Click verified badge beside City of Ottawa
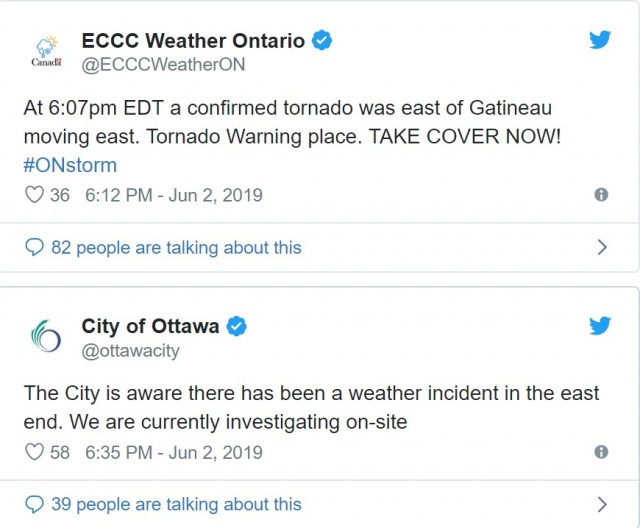The height and width of the screenshot is (528, 640). (x=236, y=326)
